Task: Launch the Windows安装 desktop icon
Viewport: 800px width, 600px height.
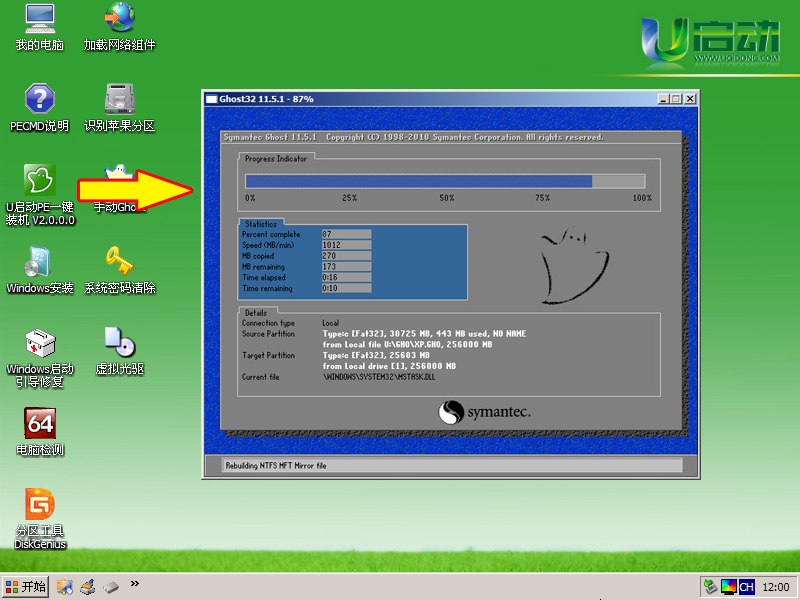Action: pyautogui.click(x=40, y=270)
